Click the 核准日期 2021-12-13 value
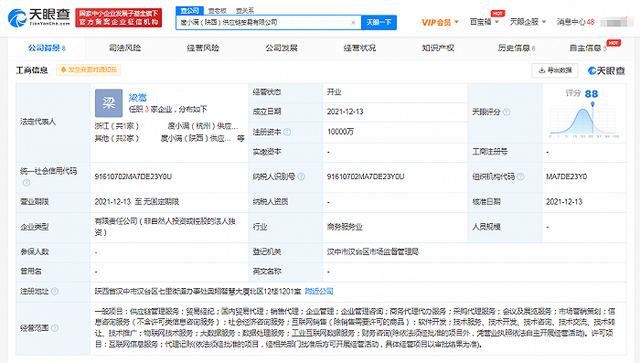Screen dimensions: 640x363 pos(564,202)
